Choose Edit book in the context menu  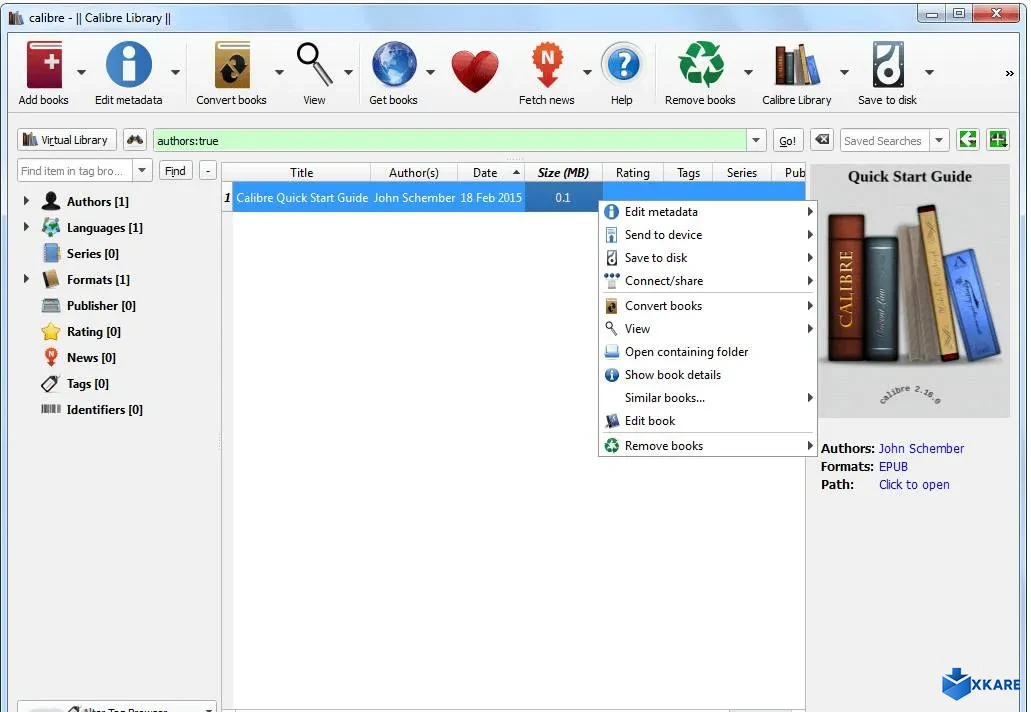click(707, 421)
